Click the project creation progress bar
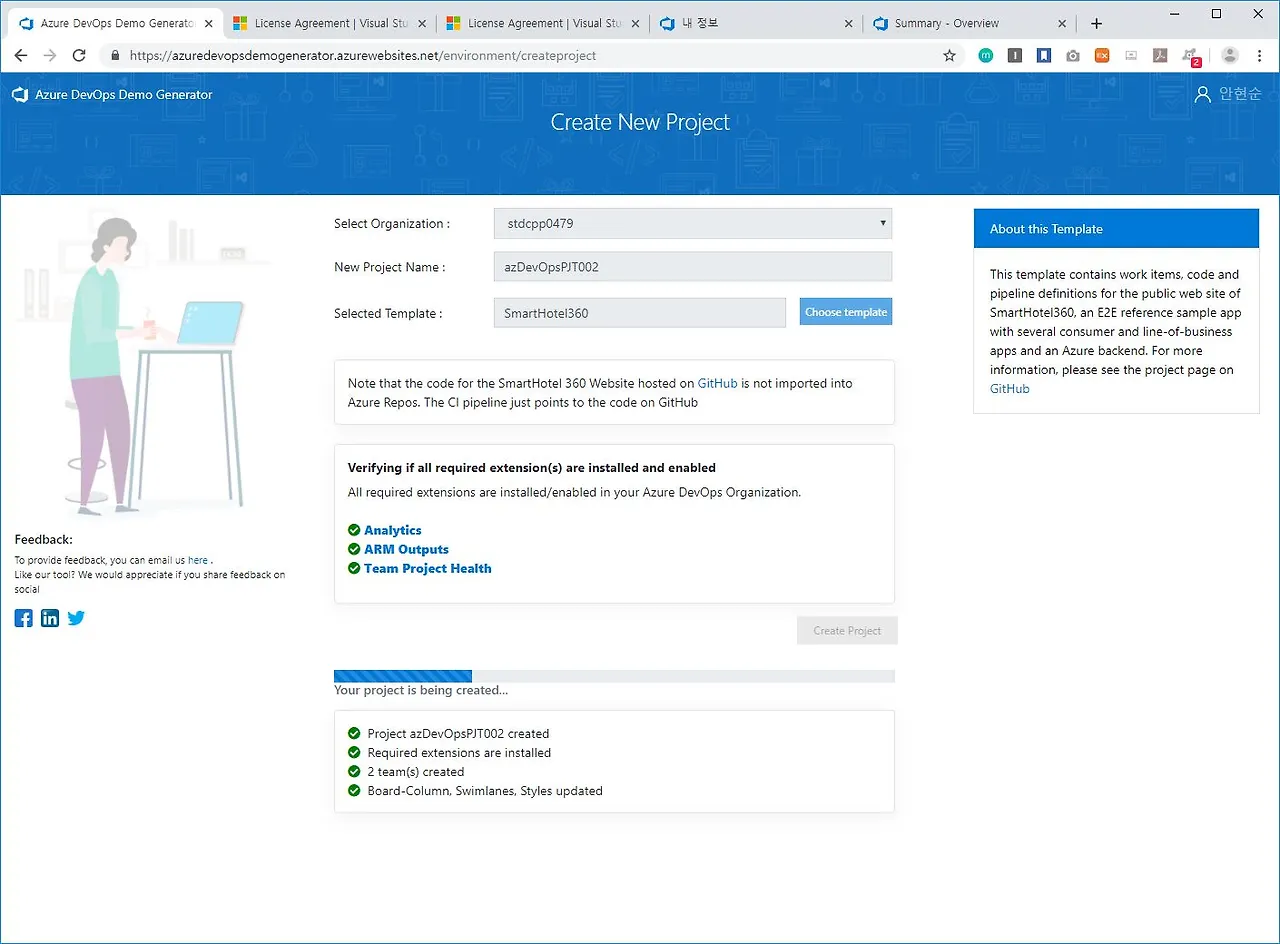Viewport: 1280px width, 944px height. (x=614, y=676)
